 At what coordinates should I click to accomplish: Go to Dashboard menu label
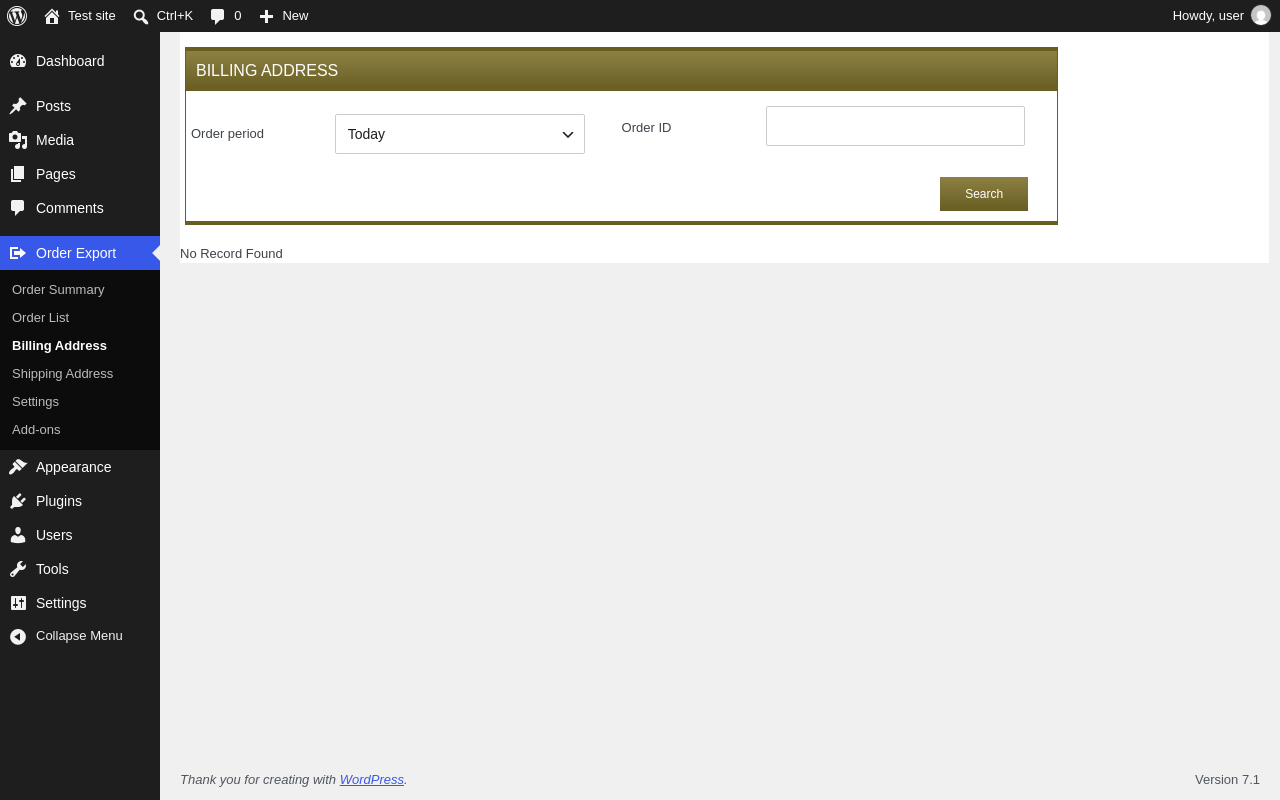pyautogui.click(x=70, y=61)
